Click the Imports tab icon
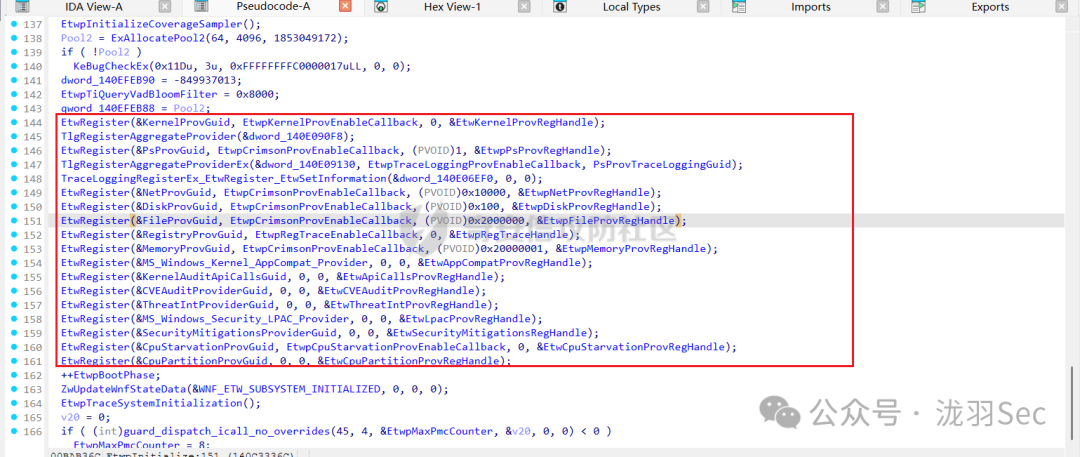Viewport: 1080px width, 457px height. (740, 7)
